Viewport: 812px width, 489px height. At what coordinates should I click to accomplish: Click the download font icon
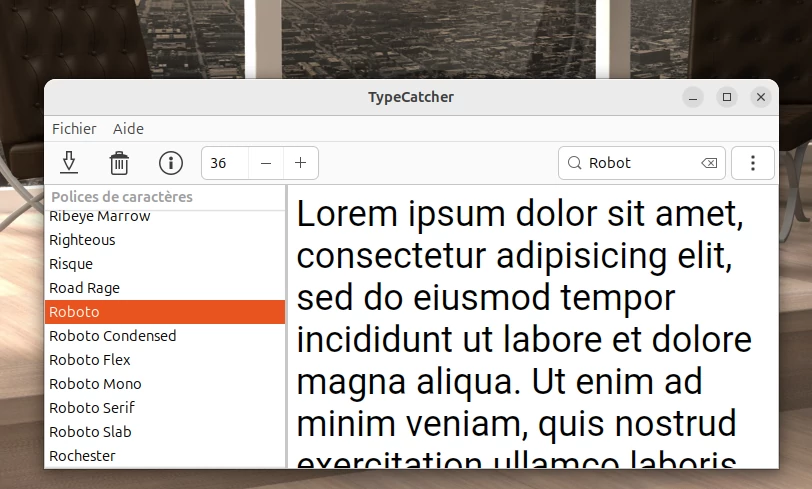(x=69, y=163)
